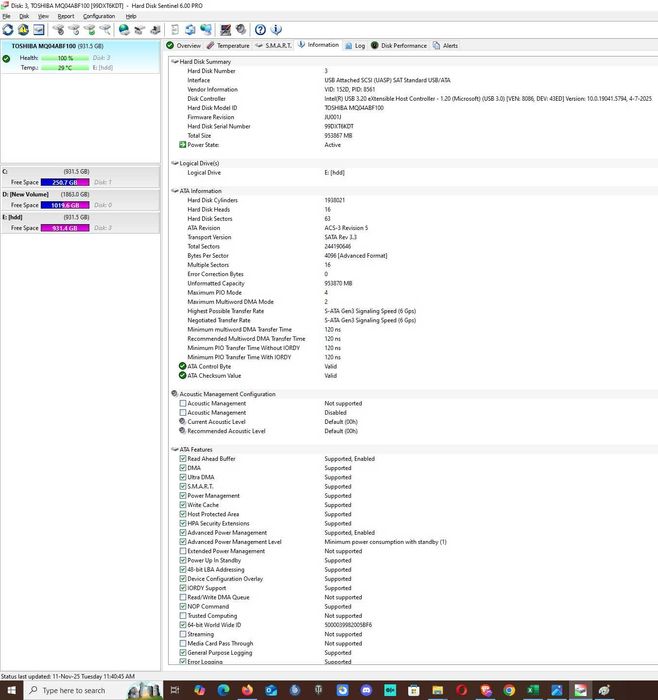The width and height of the screenshot is (658, 700).
Task: Select the TOSHIBA MQ04ABF100 disk entry
Action: click(80, 57)
